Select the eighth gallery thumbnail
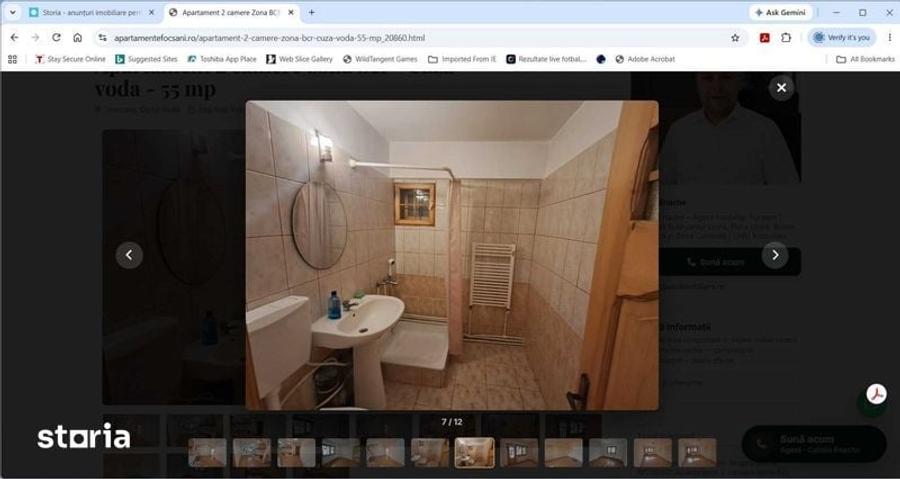Viewport: 900px width, 479px height. [x=519, y=453]
